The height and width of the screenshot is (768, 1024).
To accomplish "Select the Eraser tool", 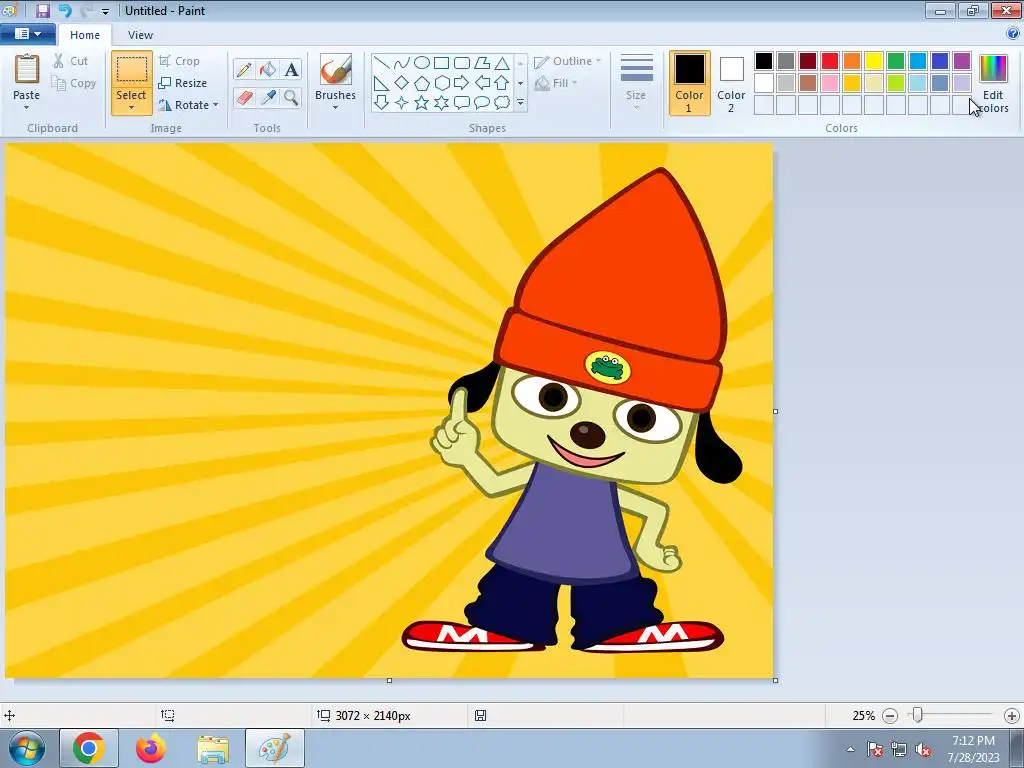I will [x=244, y=98].
